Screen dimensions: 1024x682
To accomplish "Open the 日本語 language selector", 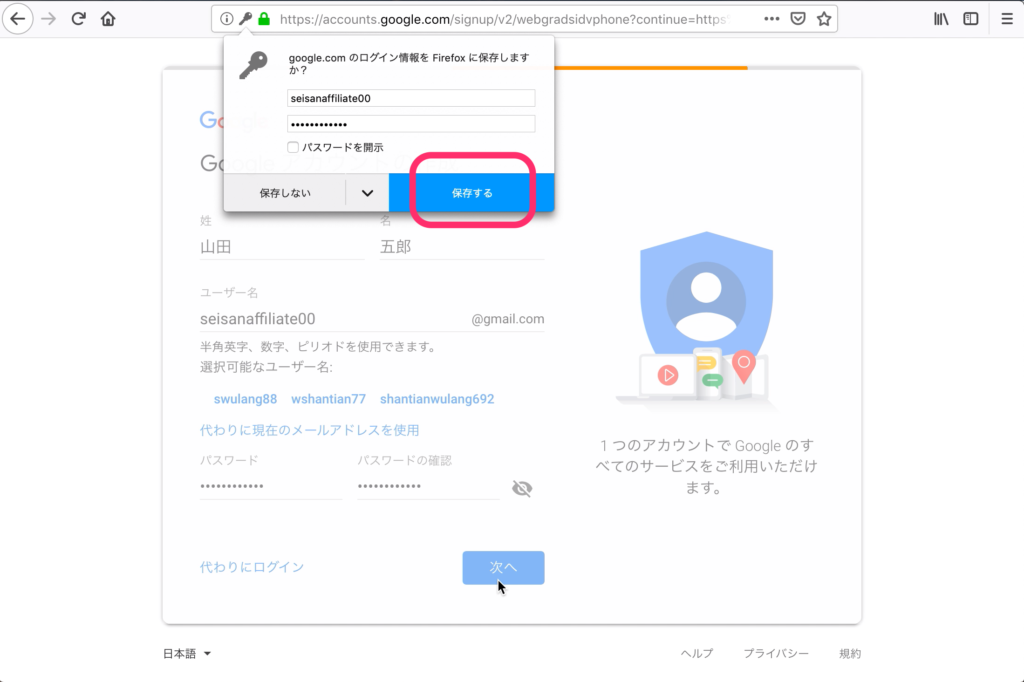I will pyautogui.click(x=186, y=653).
